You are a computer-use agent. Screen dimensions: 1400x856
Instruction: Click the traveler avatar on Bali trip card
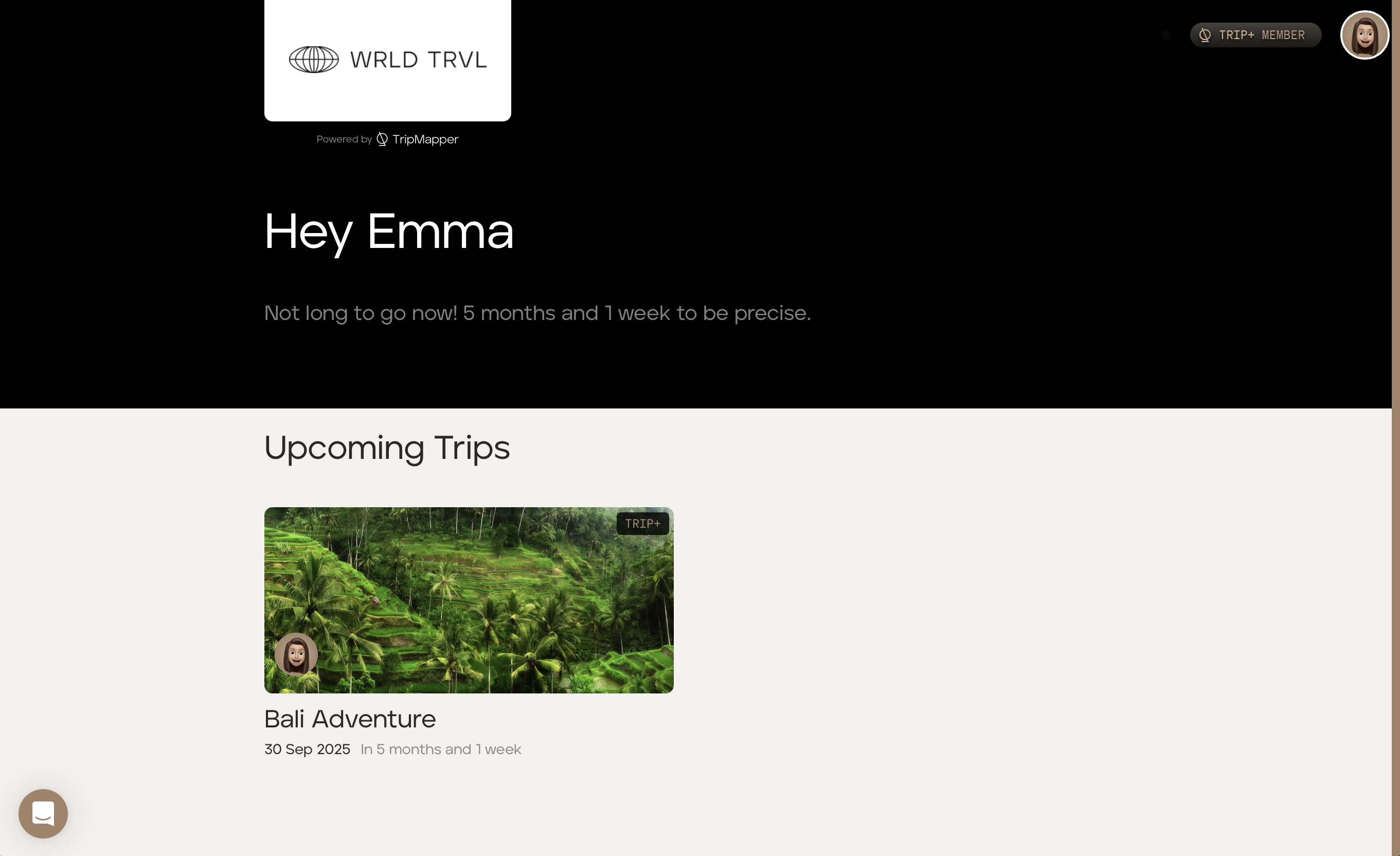(296, 654)
